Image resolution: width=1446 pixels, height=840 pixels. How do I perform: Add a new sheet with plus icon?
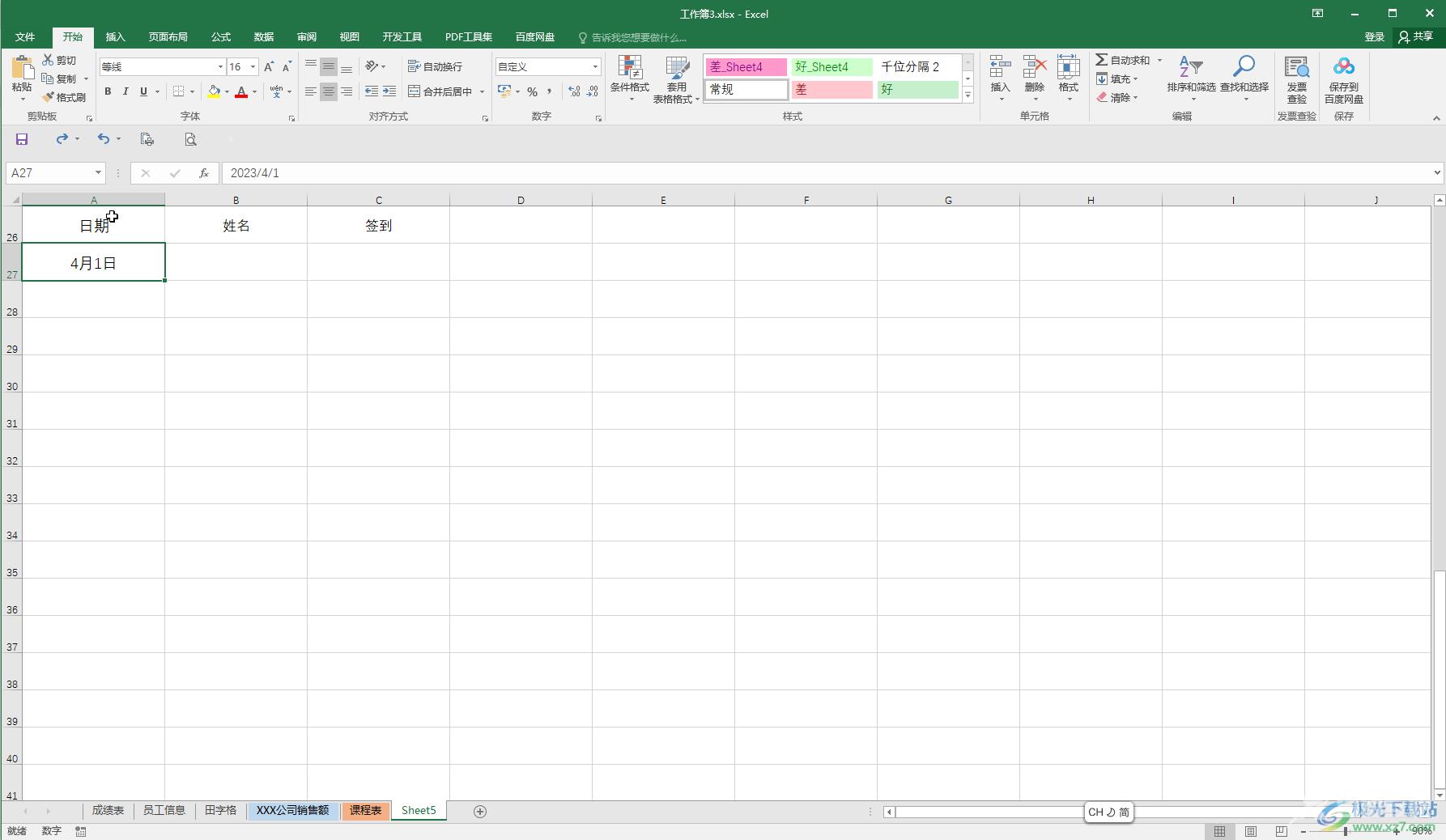point(480,811)
